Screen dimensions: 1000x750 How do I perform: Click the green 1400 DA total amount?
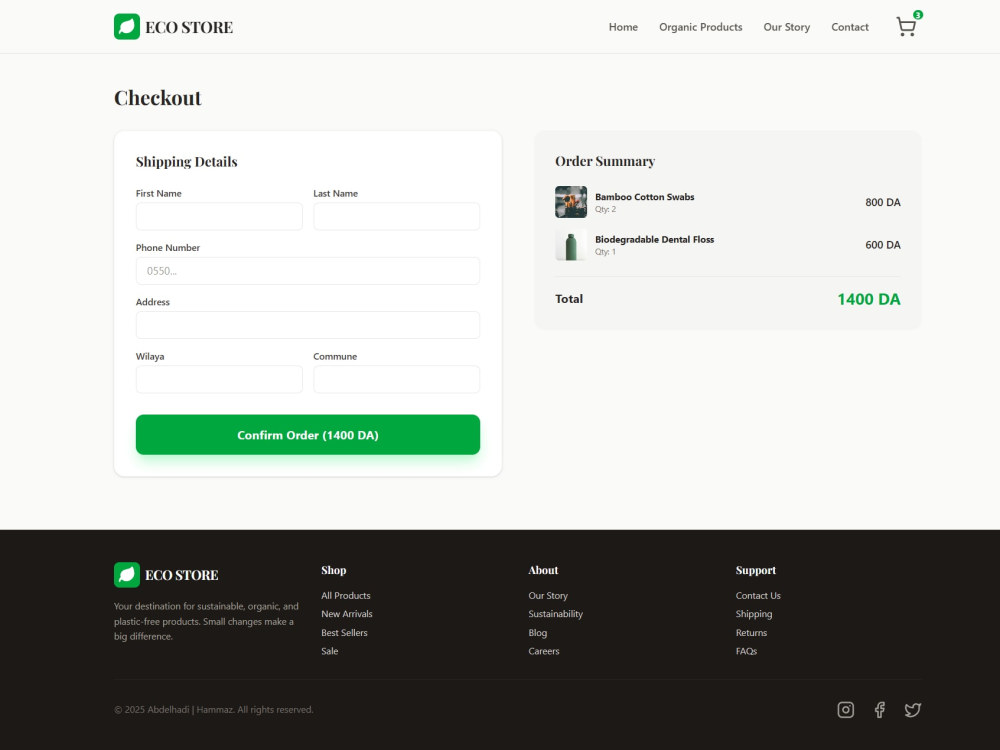pyautogui.click(x=869, y=299)
